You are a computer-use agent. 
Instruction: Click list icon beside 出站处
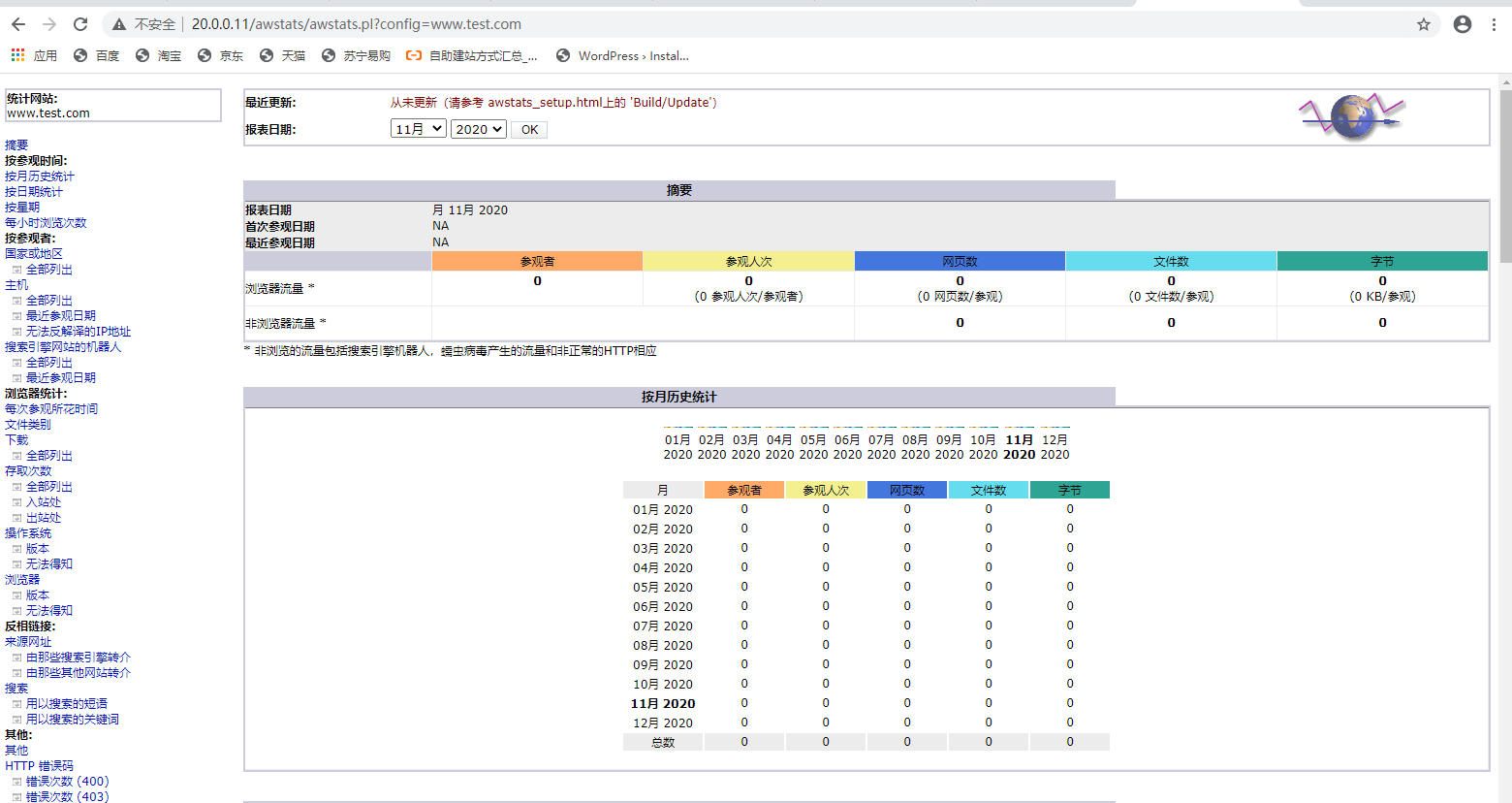[16, 518]
